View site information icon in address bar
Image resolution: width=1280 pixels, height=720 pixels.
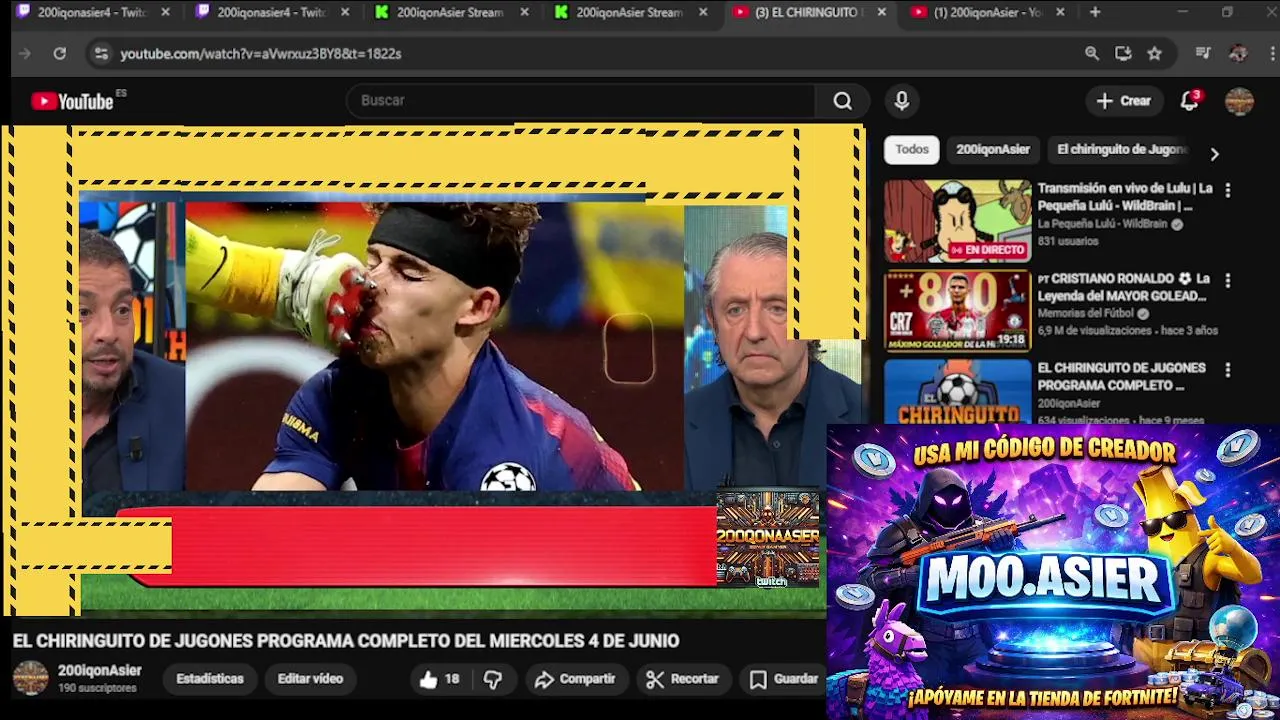[101, 54]
